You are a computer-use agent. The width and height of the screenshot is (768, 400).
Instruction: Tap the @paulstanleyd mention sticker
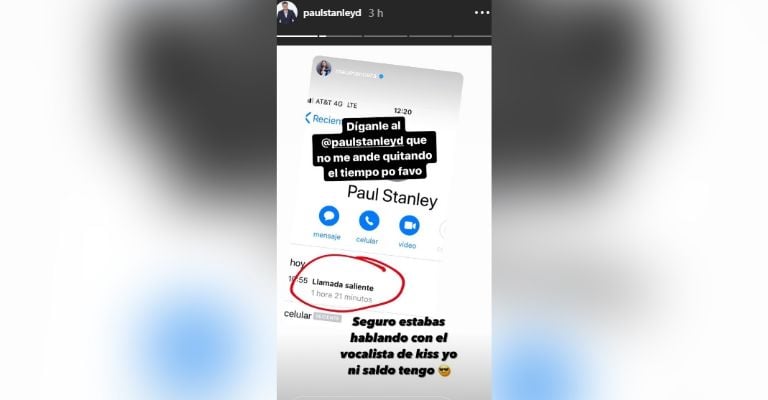click(362, 142)
